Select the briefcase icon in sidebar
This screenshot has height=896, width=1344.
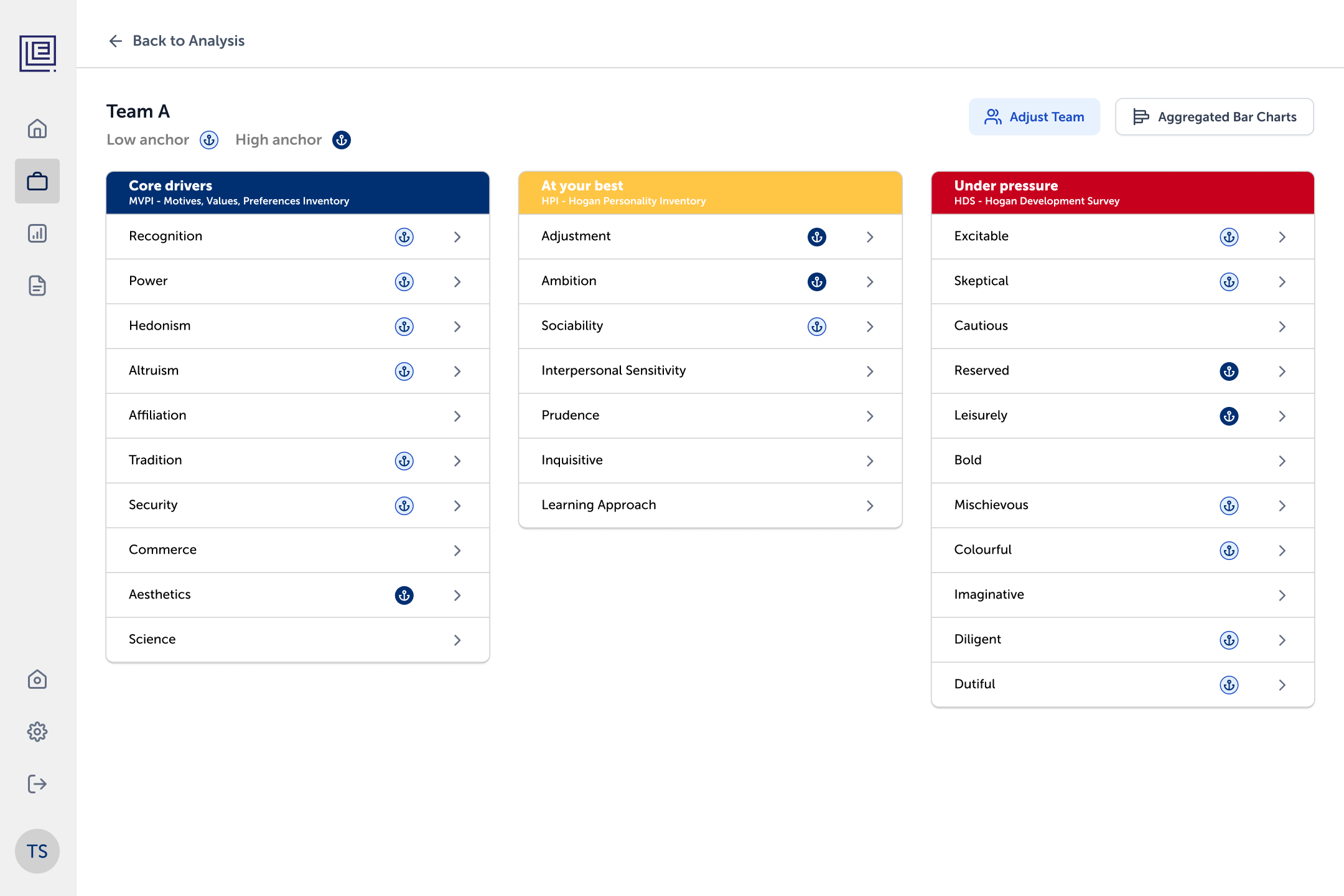pyautogui.click(x=37, y=181)
